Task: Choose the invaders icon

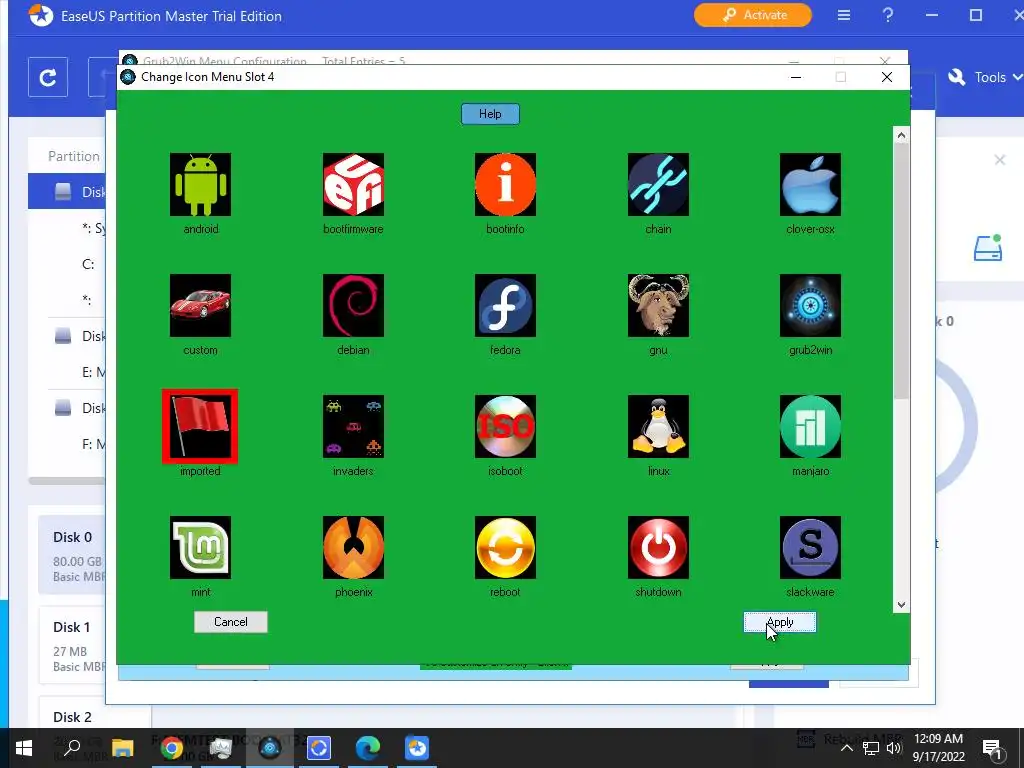Action: tap(353, 426)
